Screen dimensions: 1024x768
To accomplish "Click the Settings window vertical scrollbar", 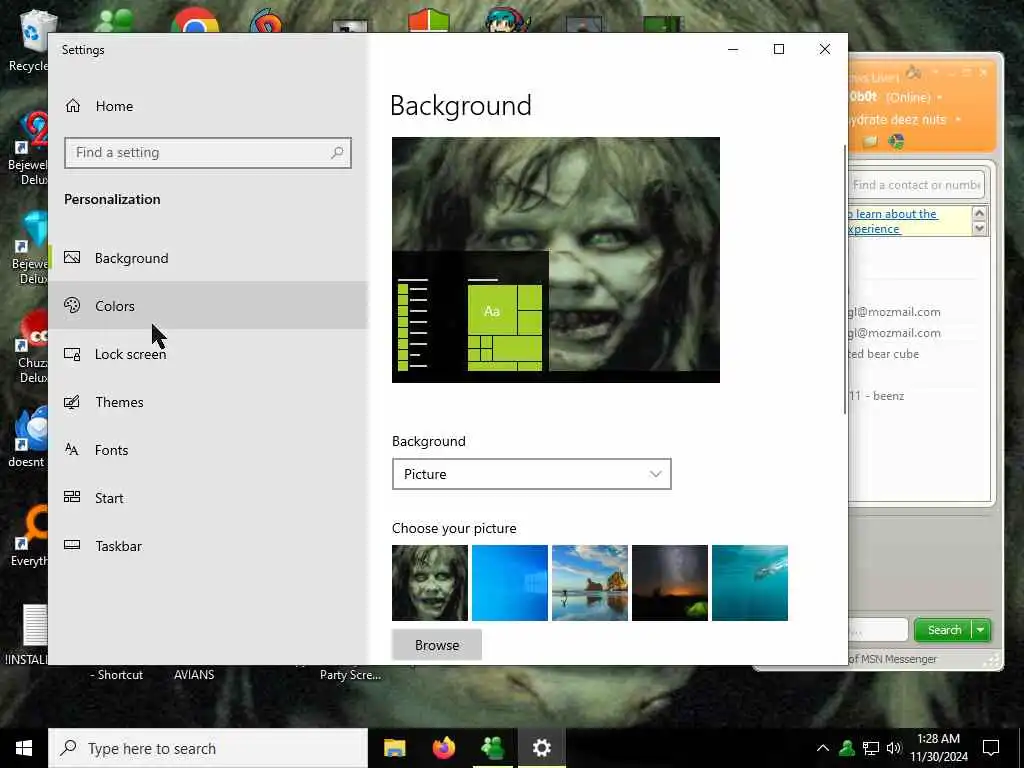I will point(845,280).
